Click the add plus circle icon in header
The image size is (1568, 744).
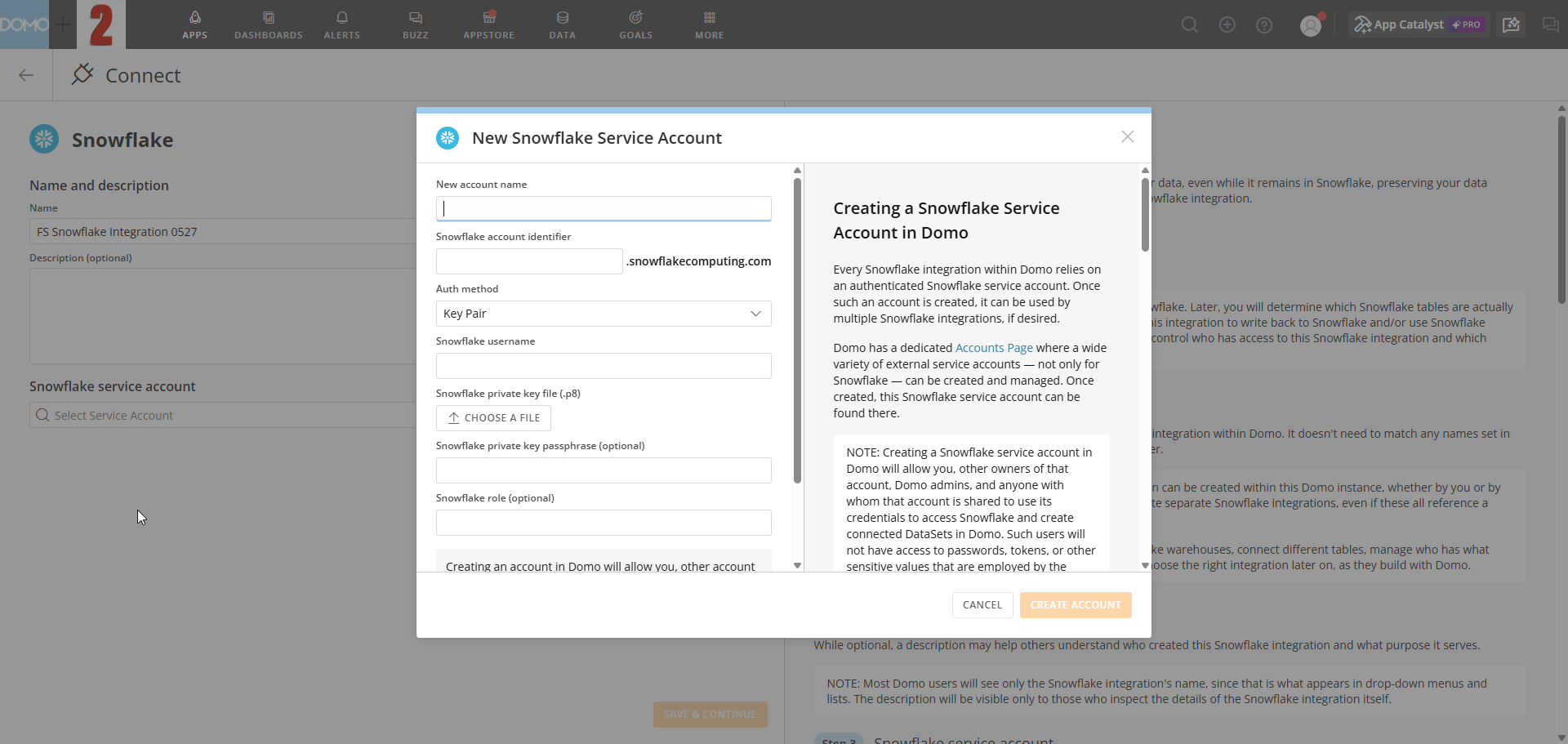pos(1227,25)
